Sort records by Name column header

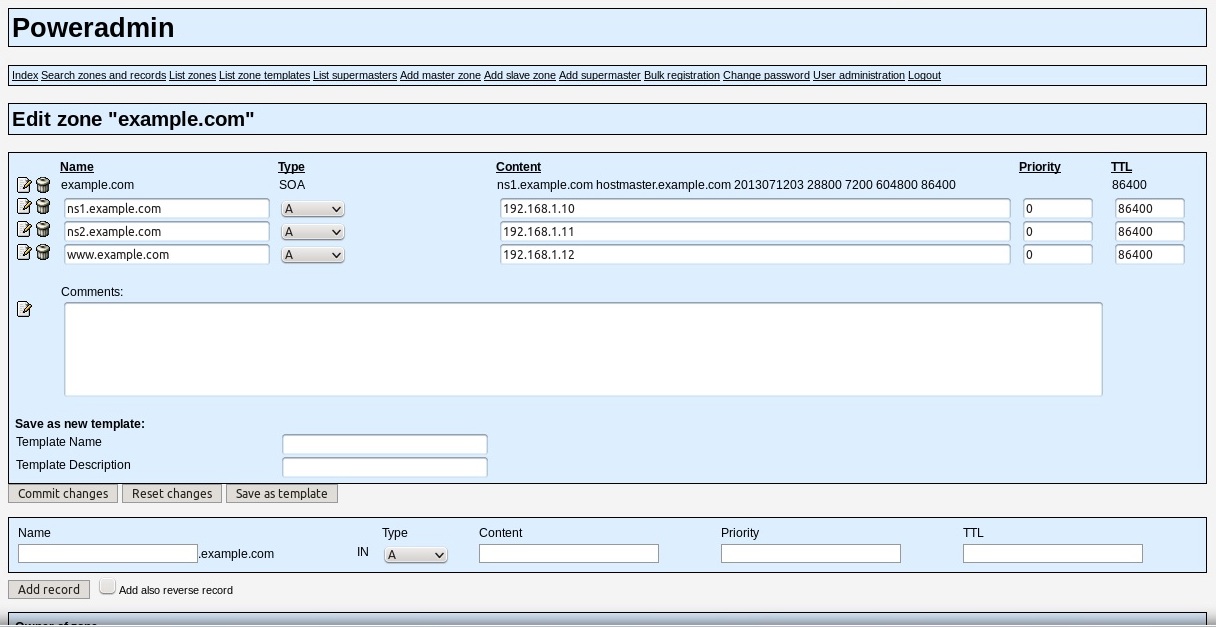pos(77,167)
